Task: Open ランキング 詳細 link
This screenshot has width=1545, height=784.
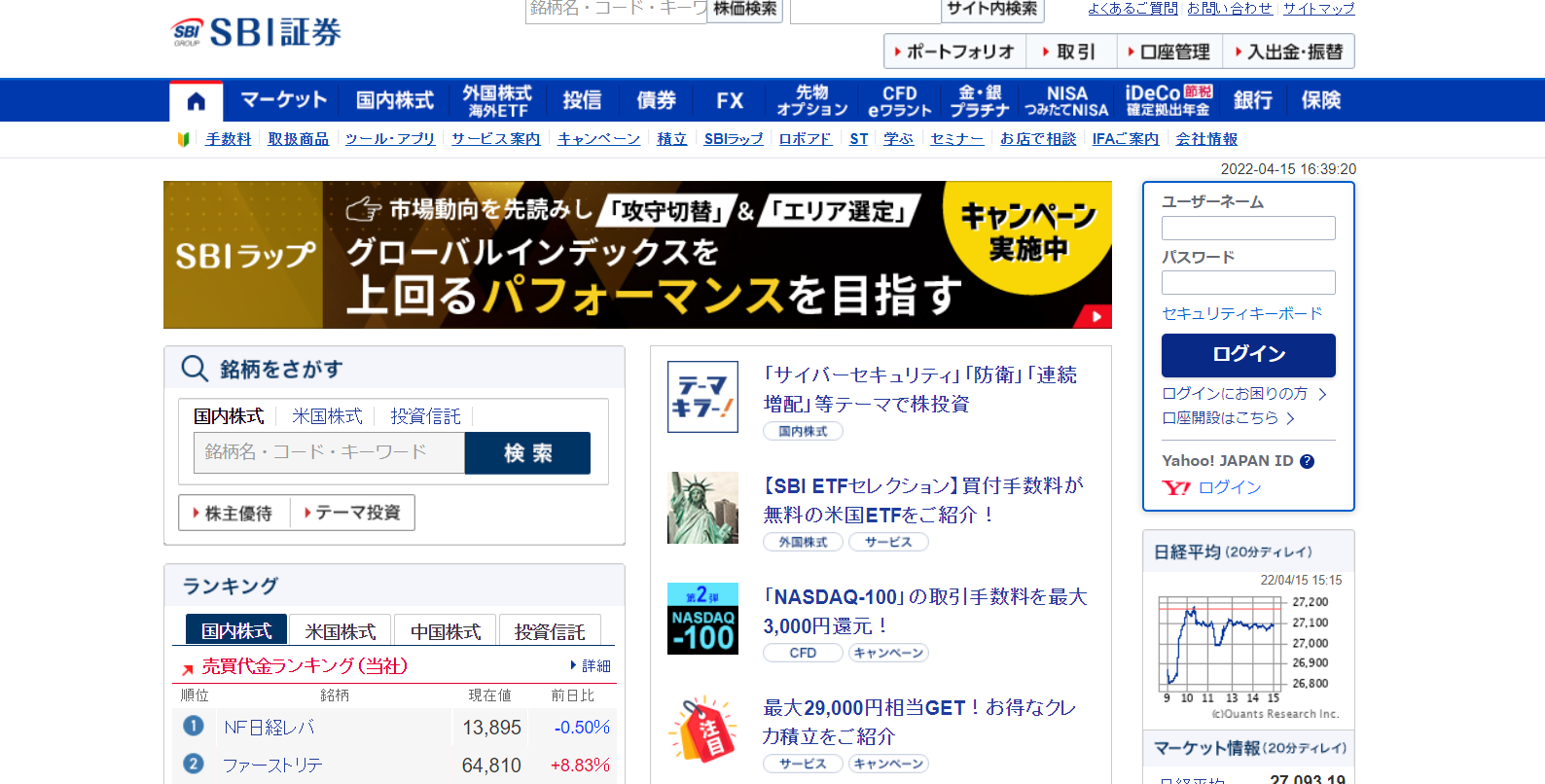Action: (x=591, y=666)
